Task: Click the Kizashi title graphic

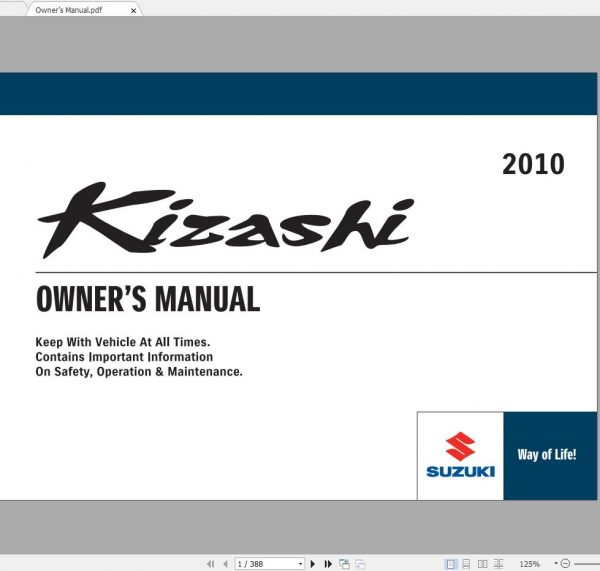Action: [x=226, y=220]
